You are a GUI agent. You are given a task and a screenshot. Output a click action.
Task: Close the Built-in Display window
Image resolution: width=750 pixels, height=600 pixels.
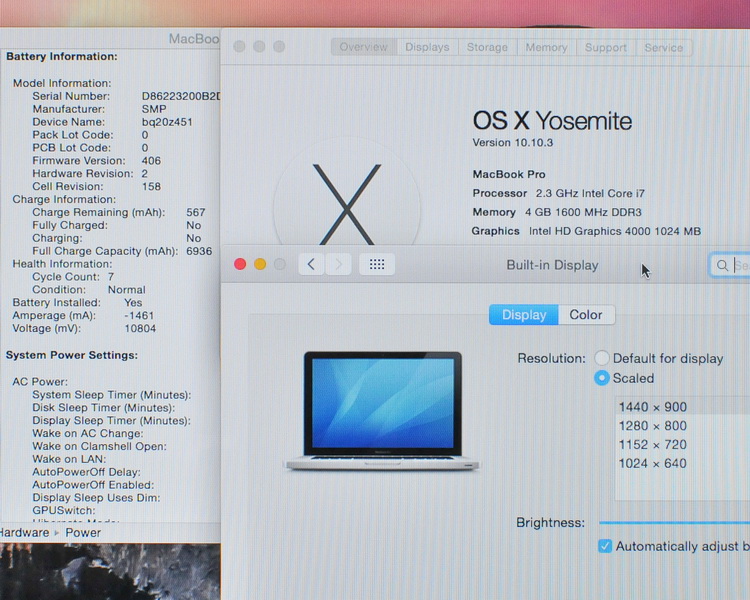click(x=240, y=264)
